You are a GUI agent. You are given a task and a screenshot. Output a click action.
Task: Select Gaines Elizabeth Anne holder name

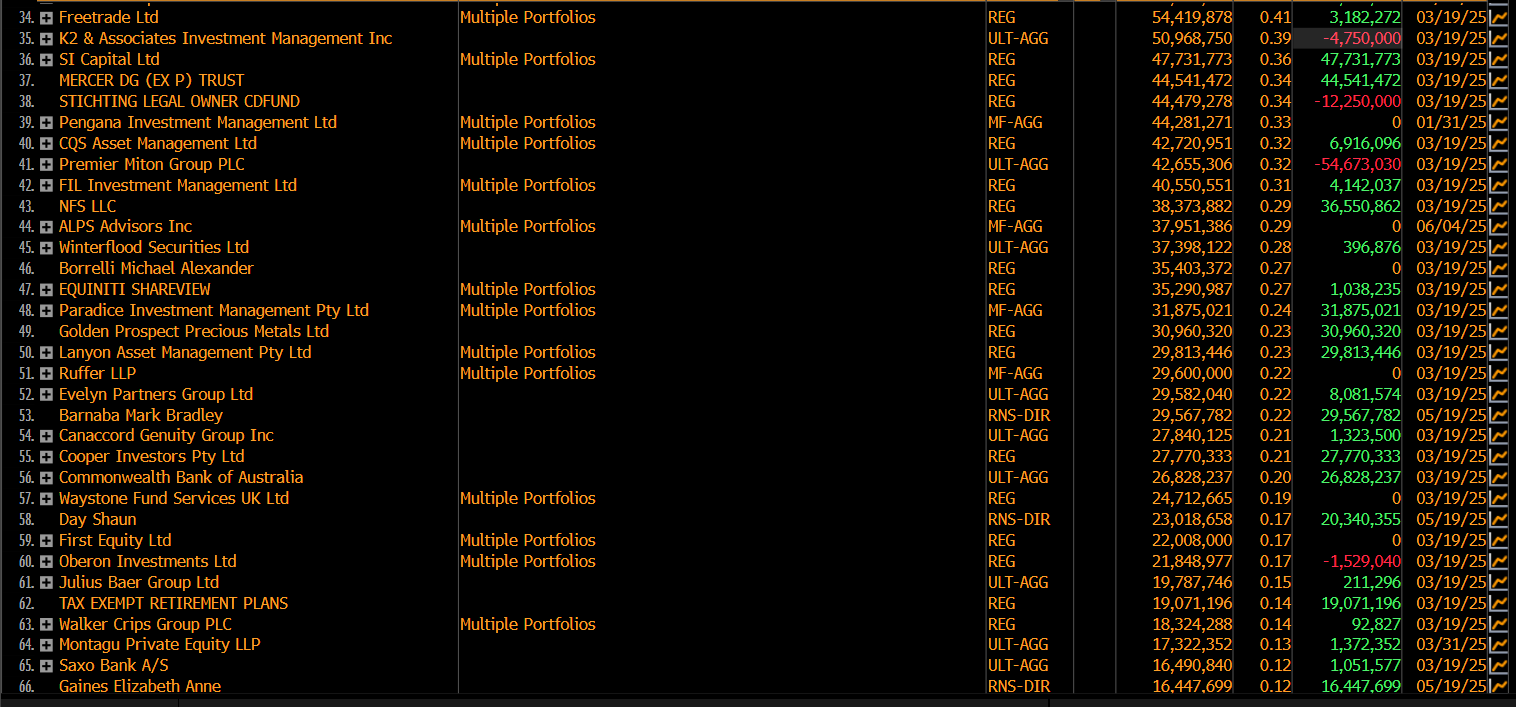(140, 686)
